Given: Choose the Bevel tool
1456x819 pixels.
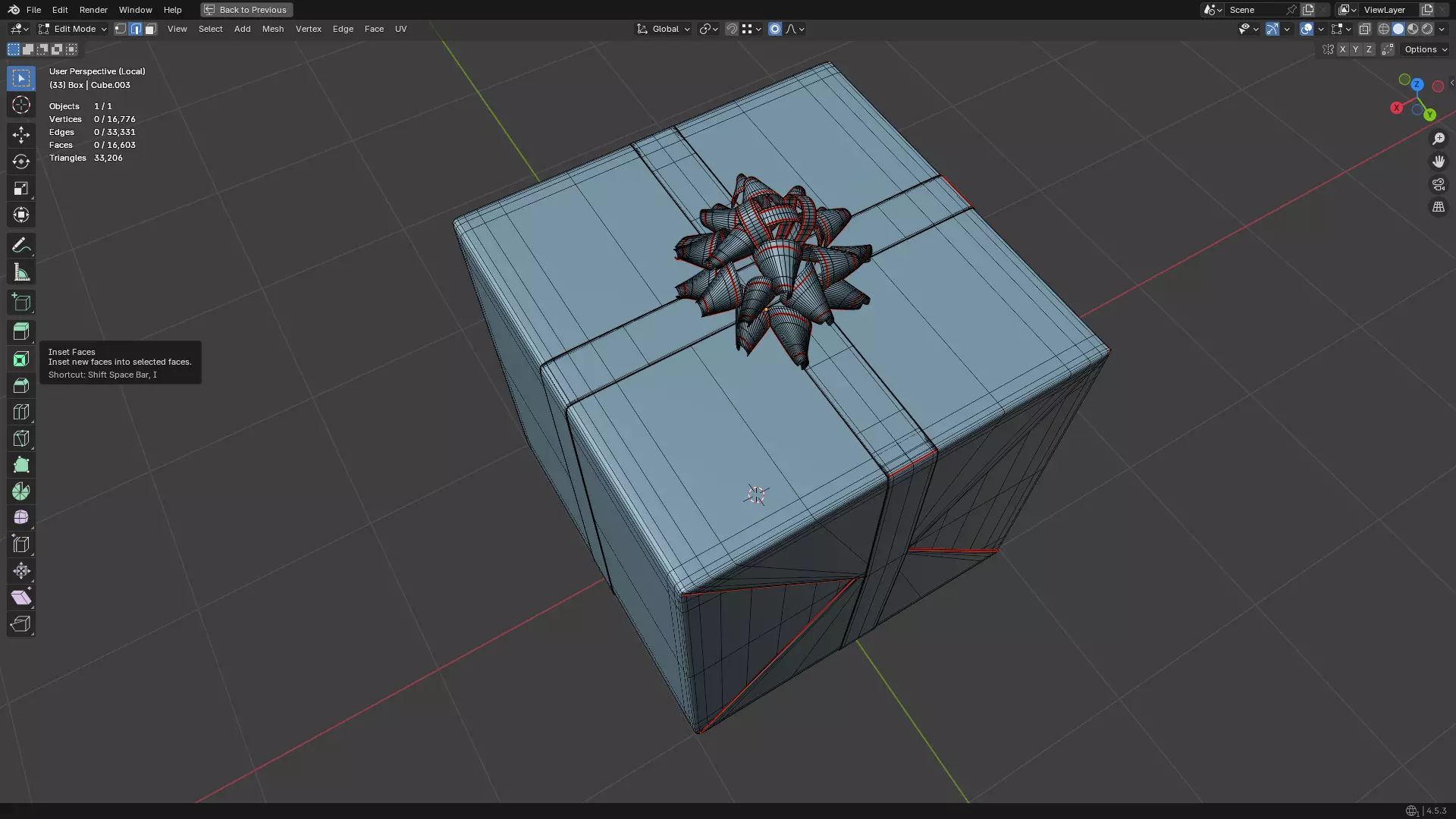Looking at the screenshot, I should [21, 385].
